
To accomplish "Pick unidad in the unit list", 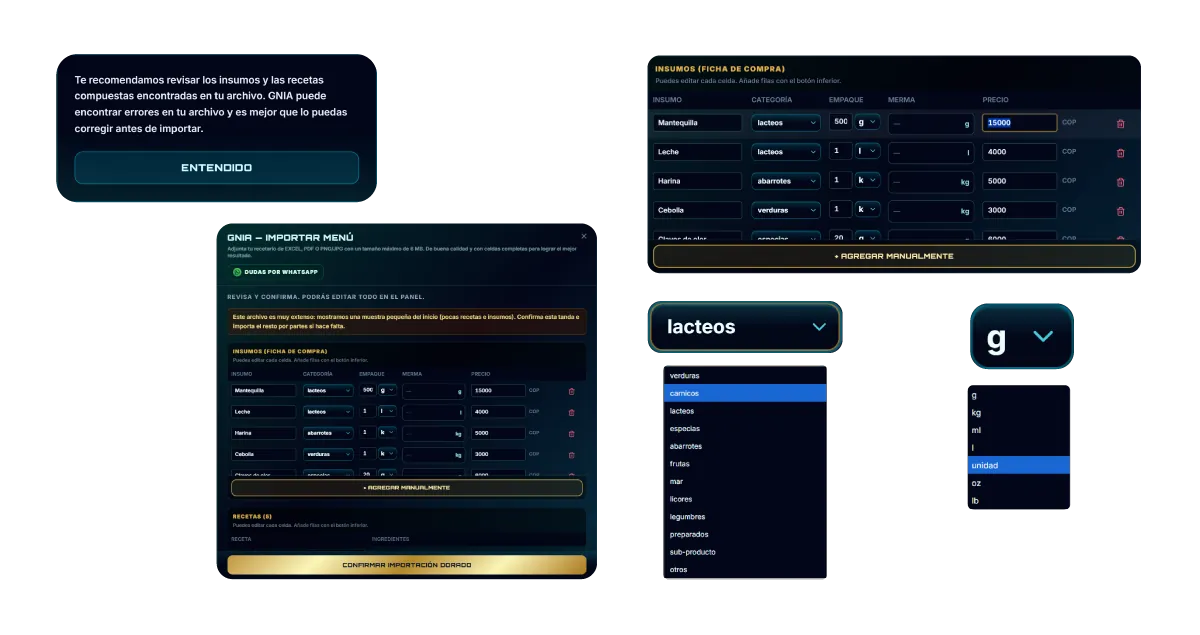I will (x=1018, y=465).
